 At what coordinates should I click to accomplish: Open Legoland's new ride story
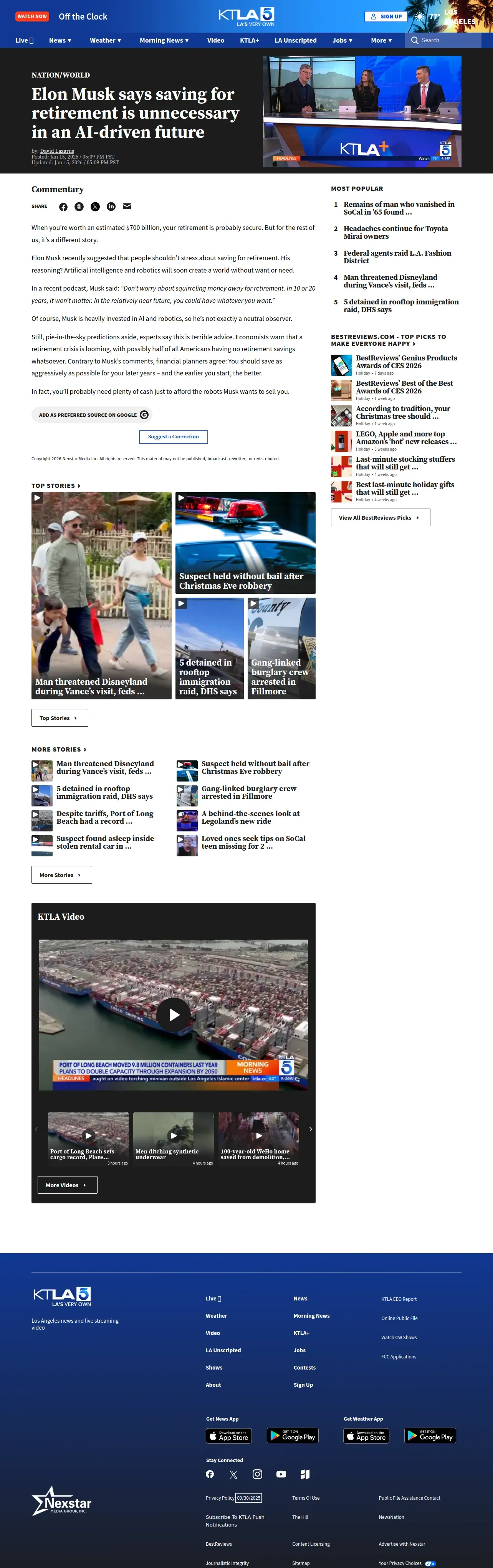pos(250,818)
